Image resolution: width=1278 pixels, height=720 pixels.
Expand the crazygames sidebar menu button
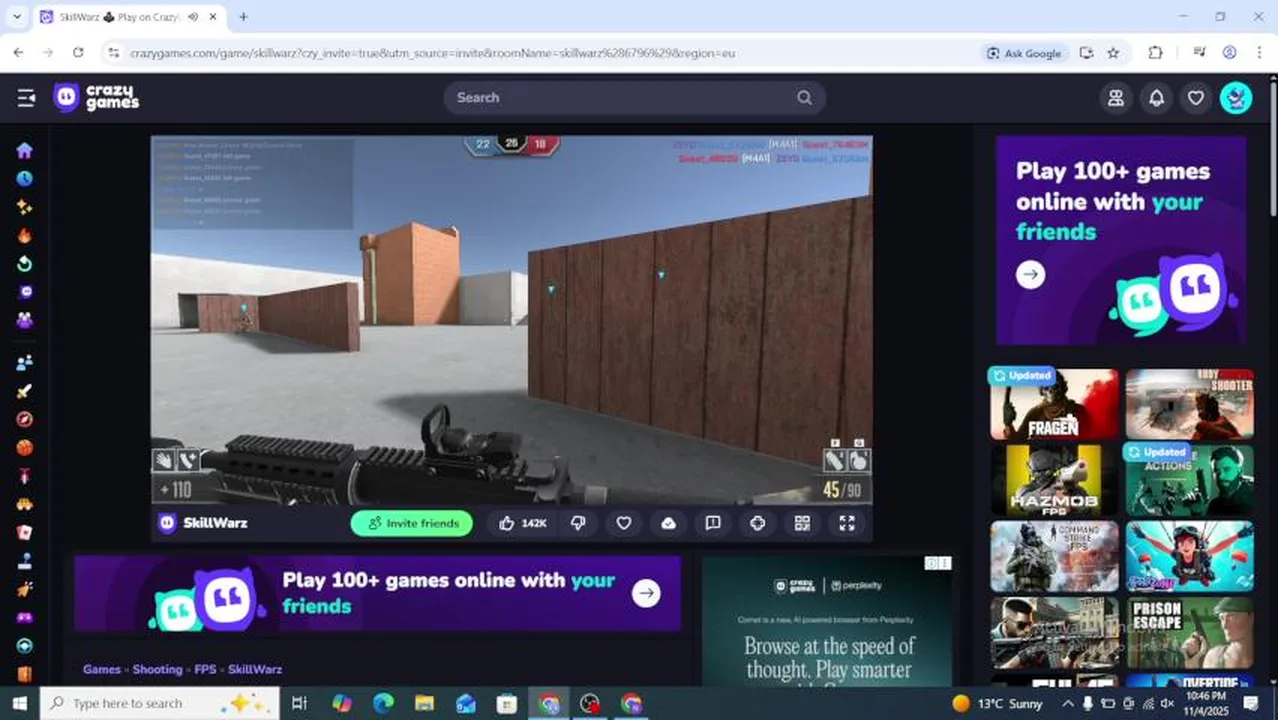[x=26, y=97]
